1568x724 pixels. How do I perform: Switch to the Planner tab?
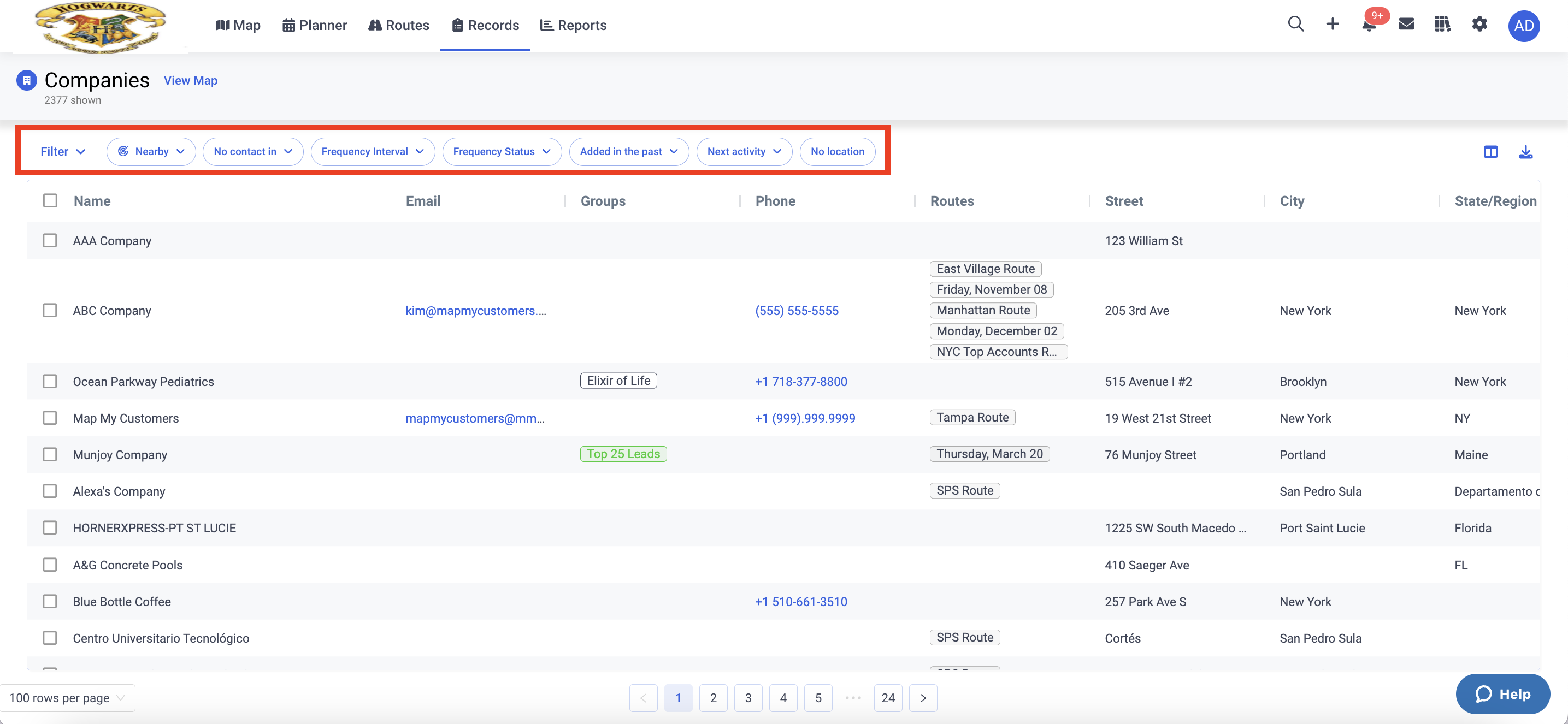tap(315, 25)
